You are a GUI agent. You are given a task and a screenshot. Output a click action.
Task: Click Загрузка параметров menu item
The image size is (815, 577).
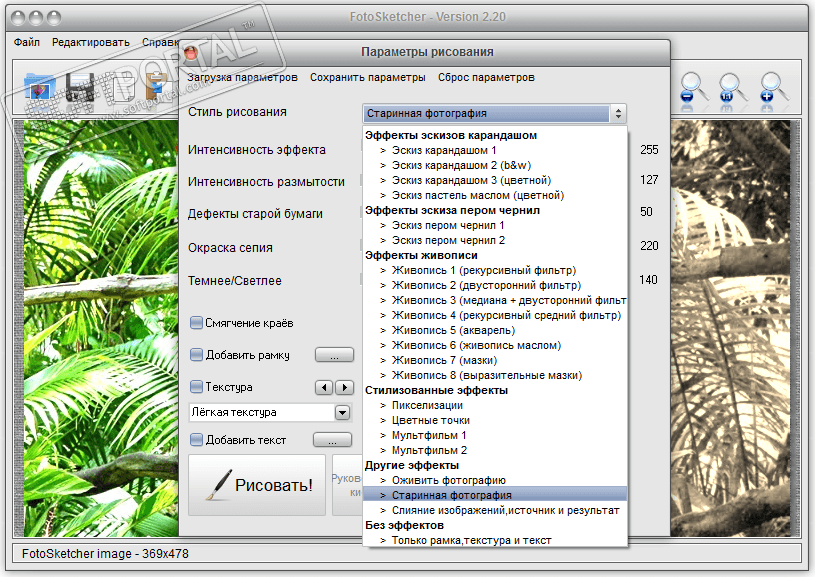click(242, 77)
